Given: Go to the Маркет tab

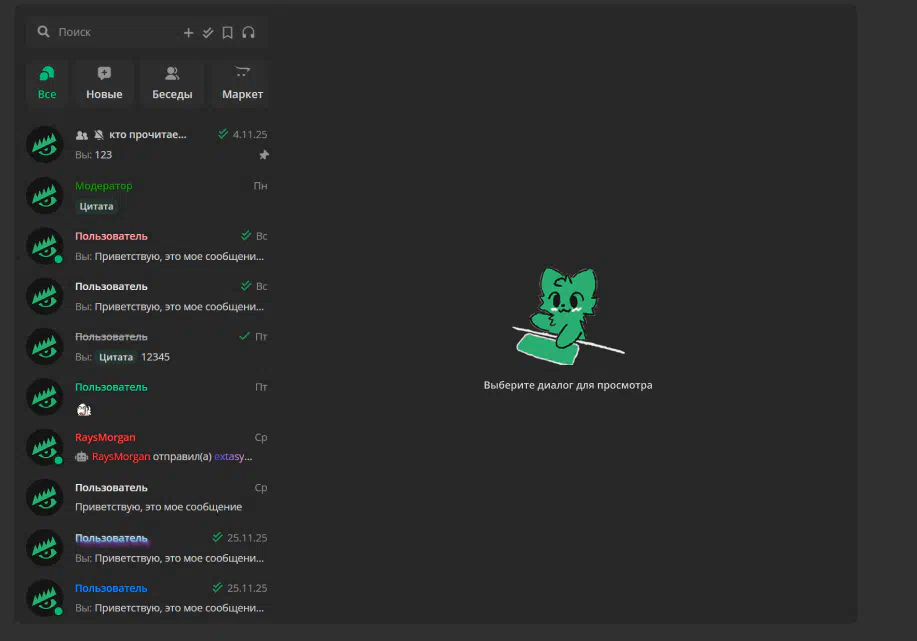Looking at the screenshot, I should coord(242,84).
